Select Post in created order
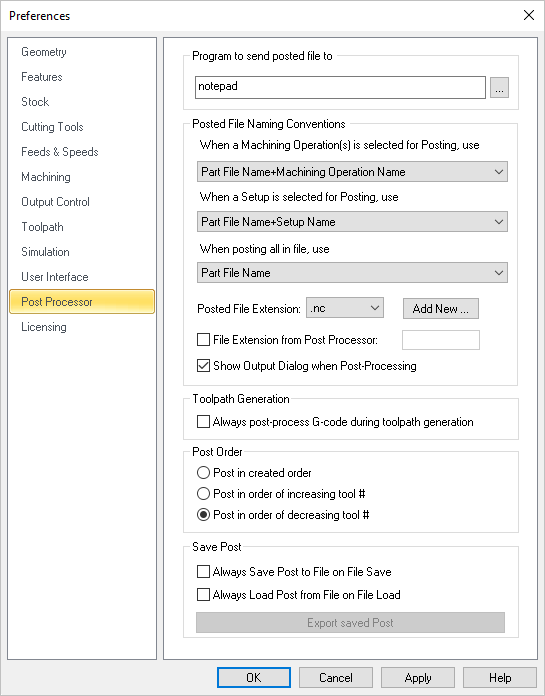This screenshot has height=696, width=545. point(203,473)
